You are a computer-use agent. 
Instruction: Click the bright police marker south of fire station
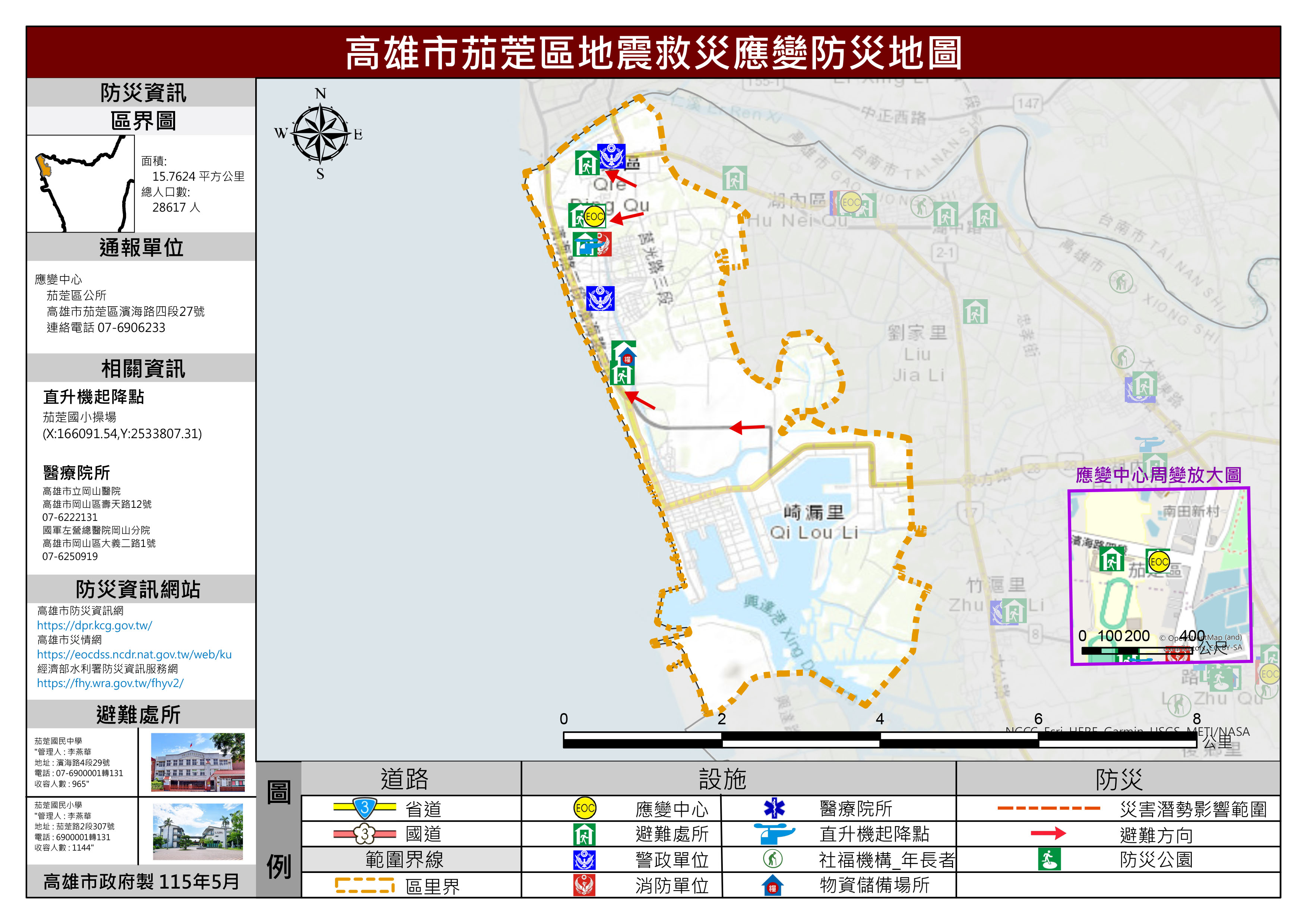[x=600, y=298]
